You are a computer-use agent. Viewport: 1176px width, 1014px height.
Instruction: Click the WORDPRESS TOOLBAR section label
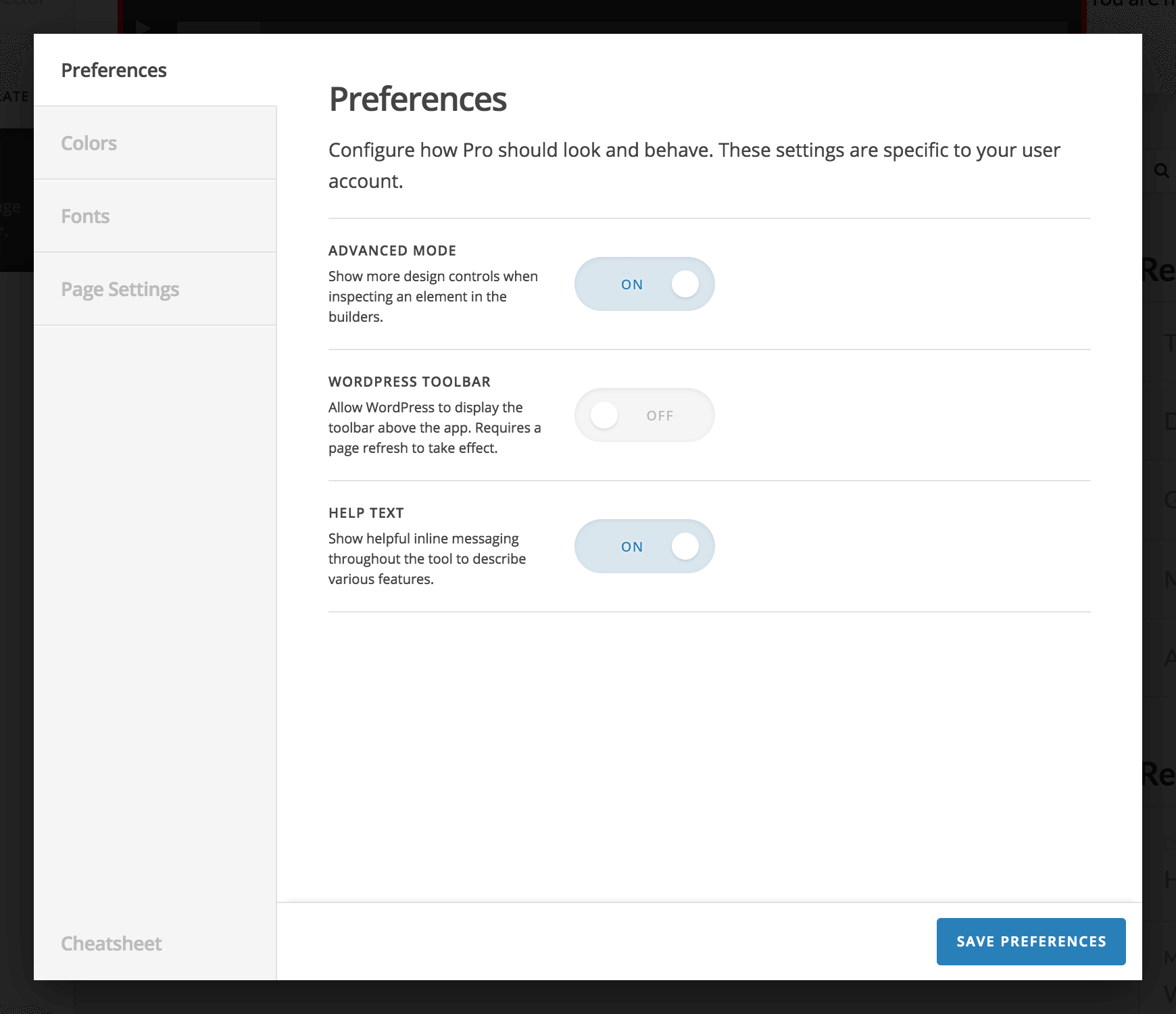pos(409,381)
